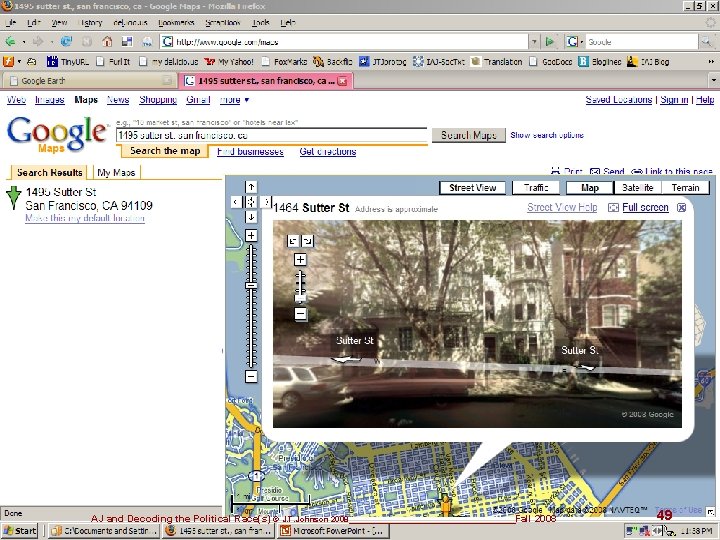Pan the map down with arrow
Image resolution: width=720 pixels, height=540 pixels.
click(251, 217)
